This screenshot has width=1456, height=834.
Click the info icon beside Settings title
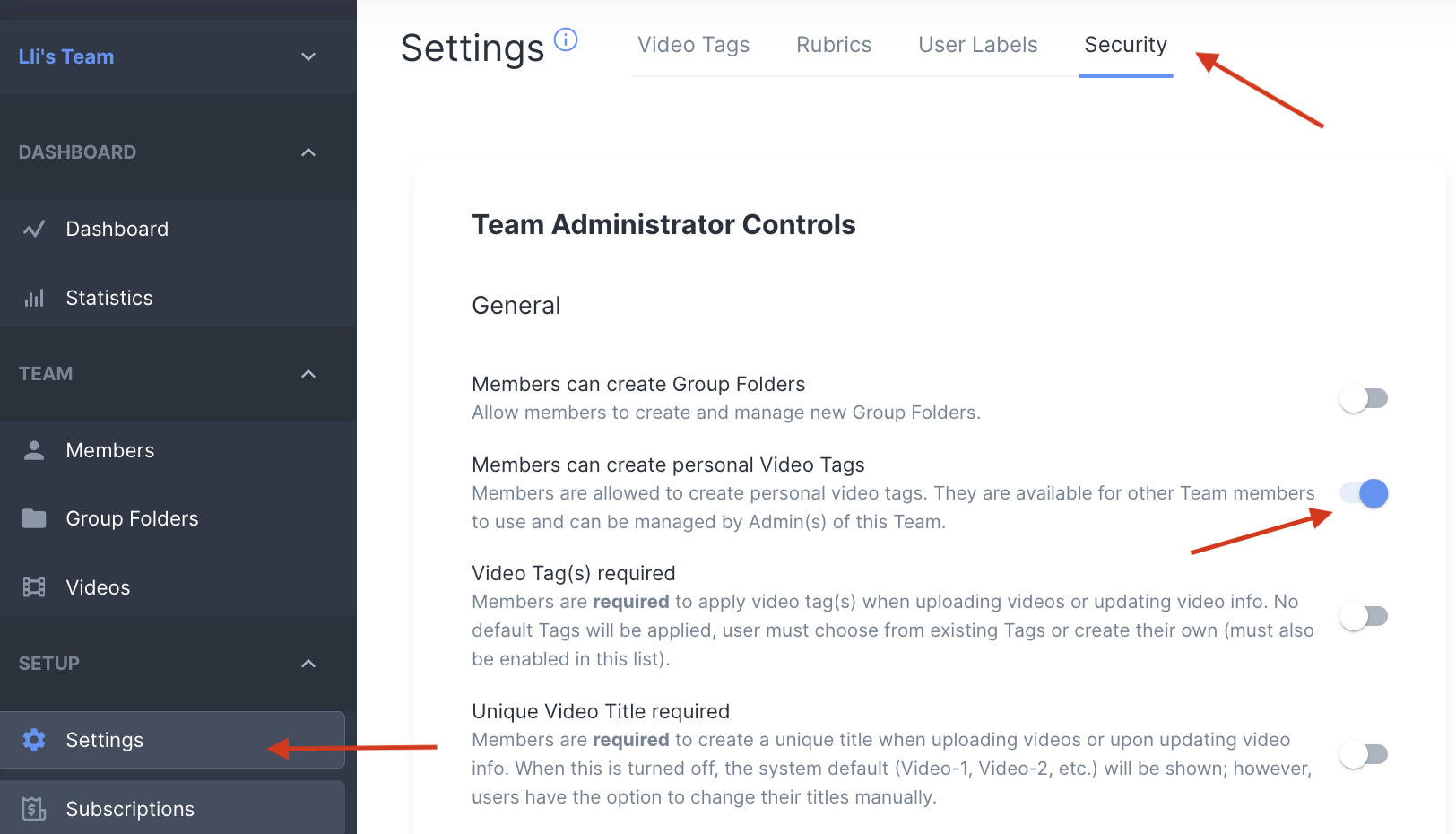pyautogui.click(x=566, y=39)
